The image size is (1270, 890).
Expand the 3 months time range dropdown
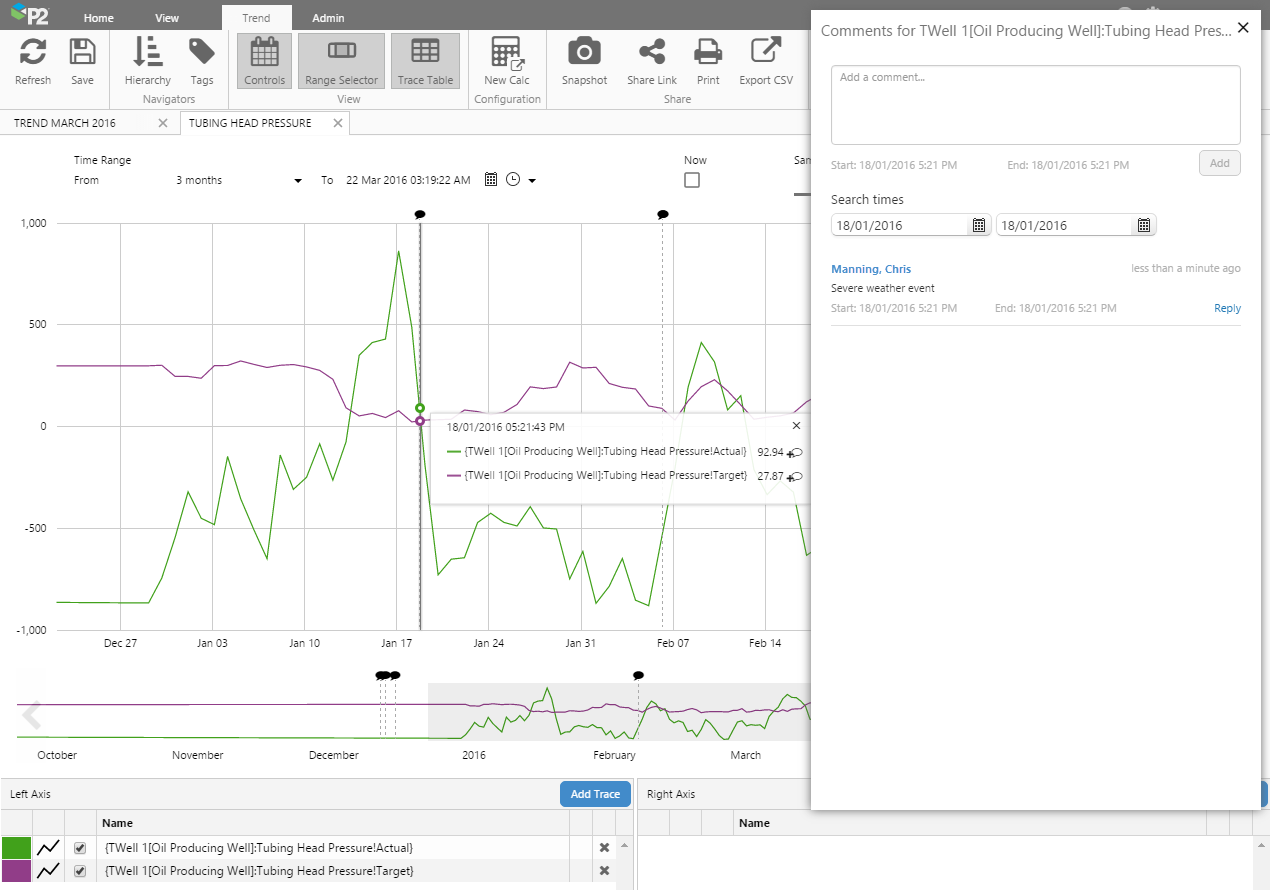(298, 181)
